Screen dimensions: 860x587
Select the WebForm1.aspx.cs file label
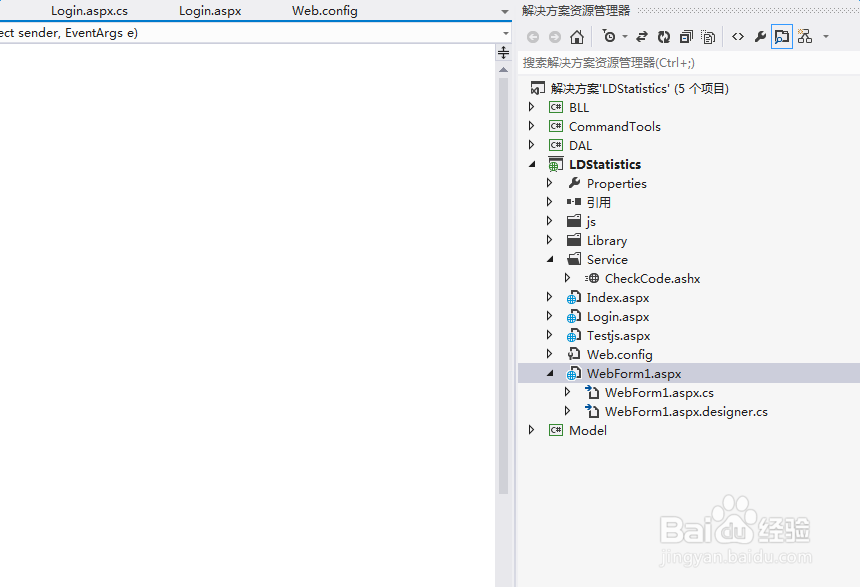(659, 393)
